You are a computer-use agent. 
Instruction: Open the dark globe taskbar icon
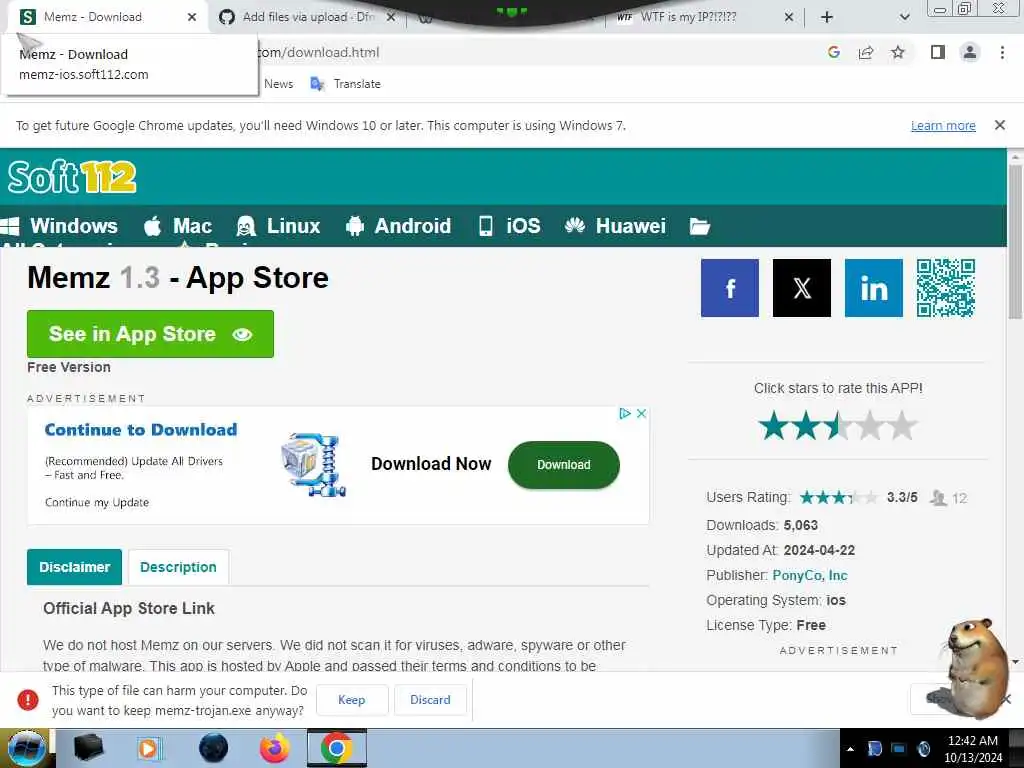(213, 748)
